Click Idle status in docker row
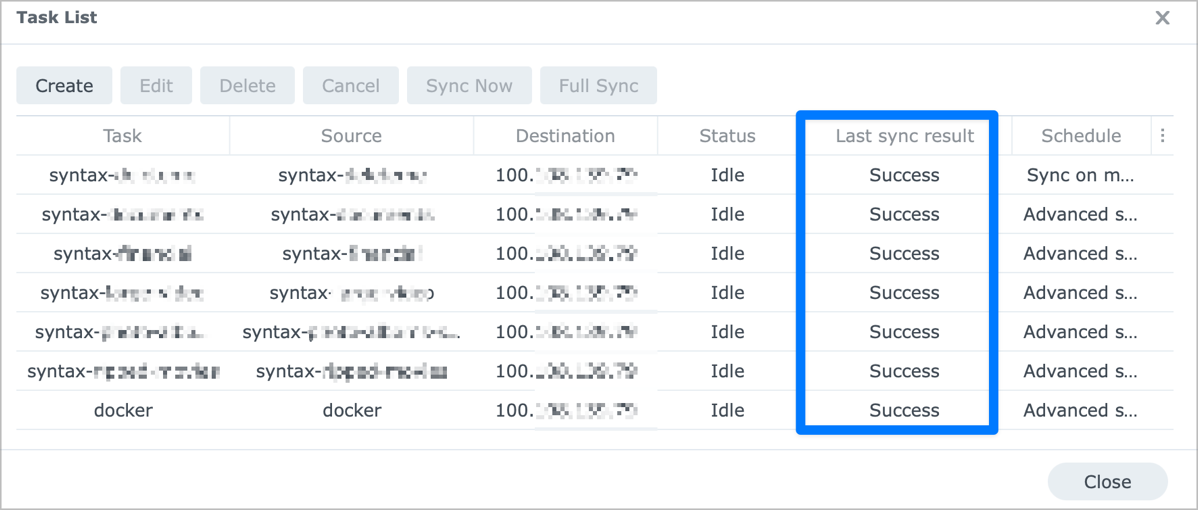 pyautogui.click(x=727, y=410)
